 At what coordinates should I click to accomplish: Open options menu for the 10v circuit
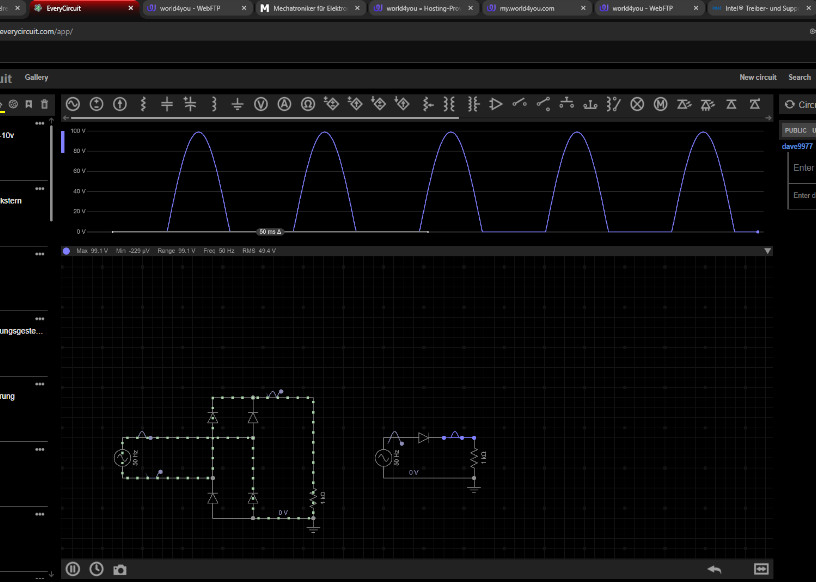coord(40,123)
